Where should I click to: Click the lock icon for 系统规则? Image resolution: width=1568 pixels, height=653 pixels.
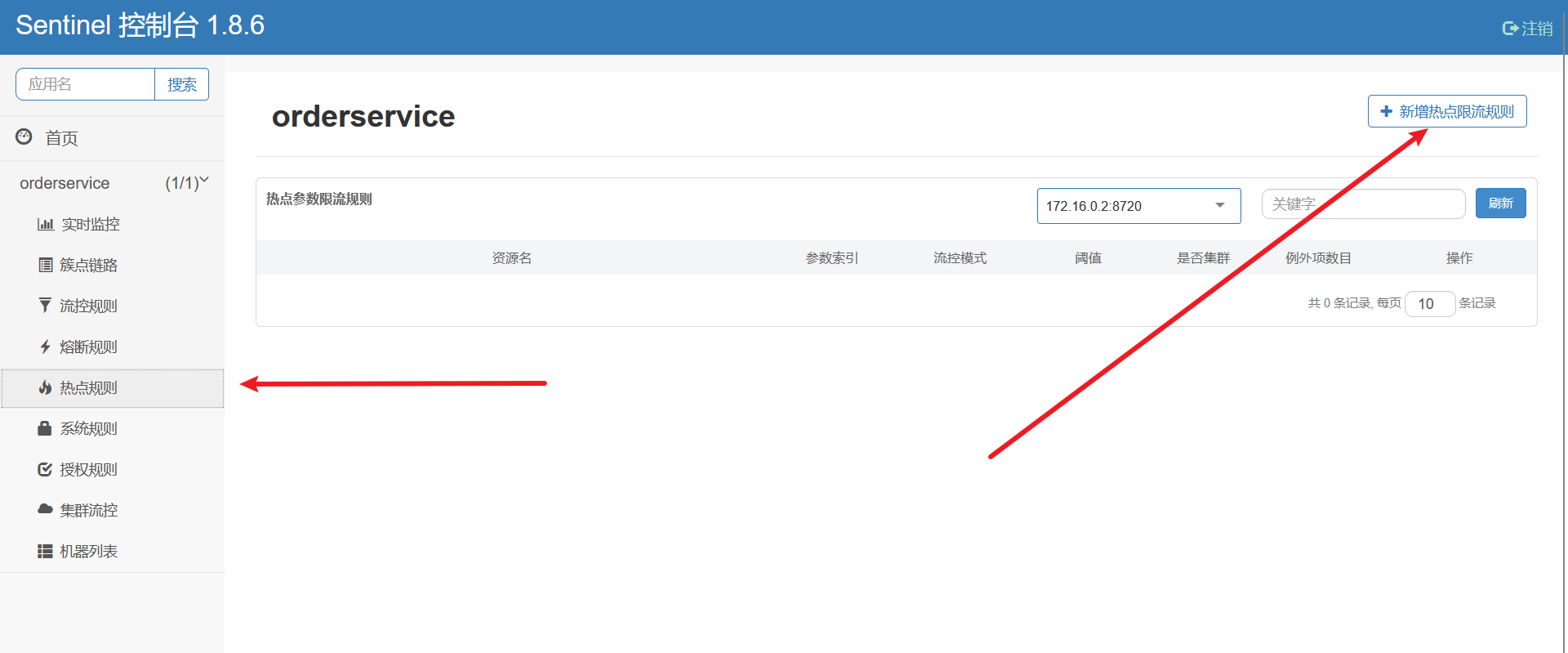(x=45, y=428)
